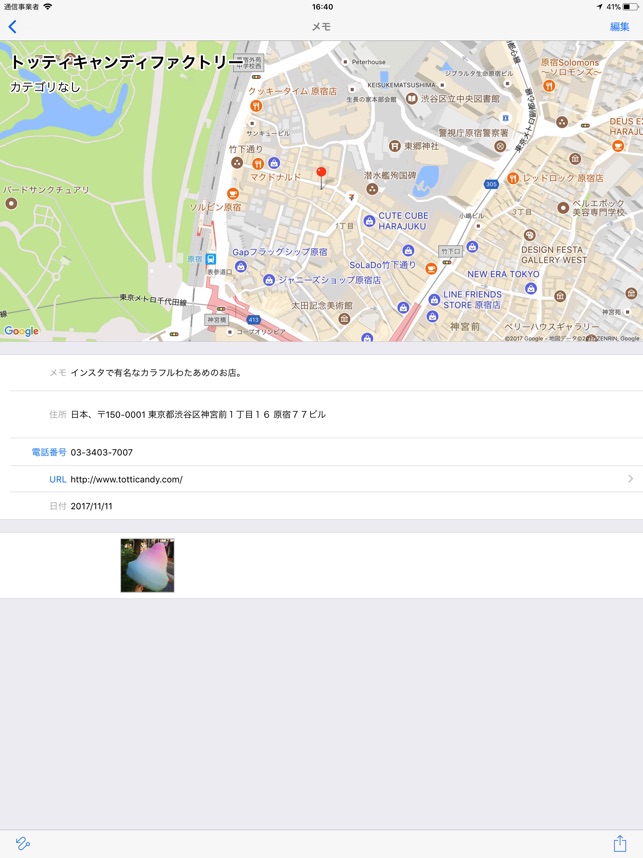Tap the カテゴリなし category label

pyautogui.click(x=45, y=86)
